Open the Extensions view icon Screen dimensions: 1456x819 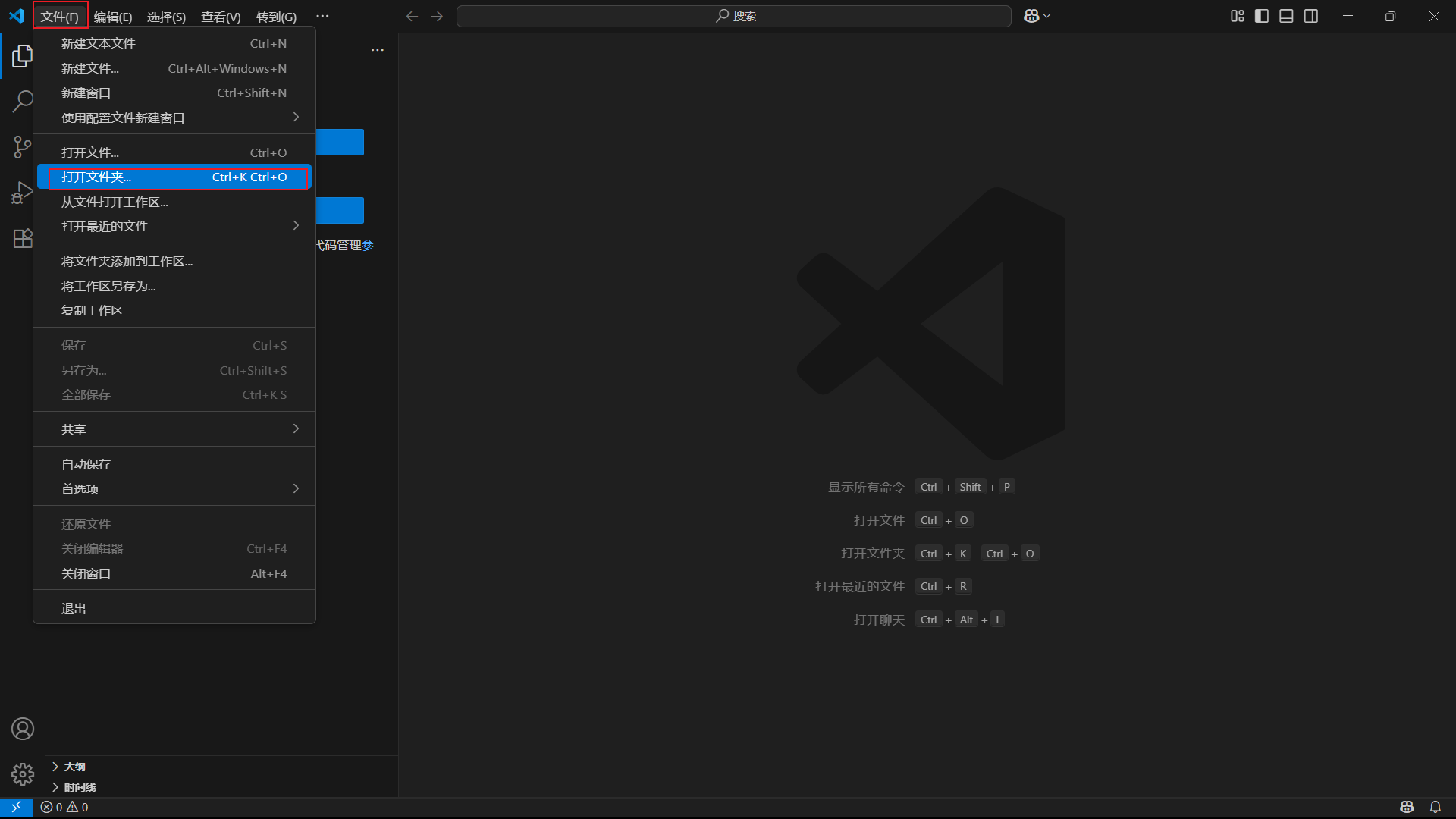click(x=22, y=238)
